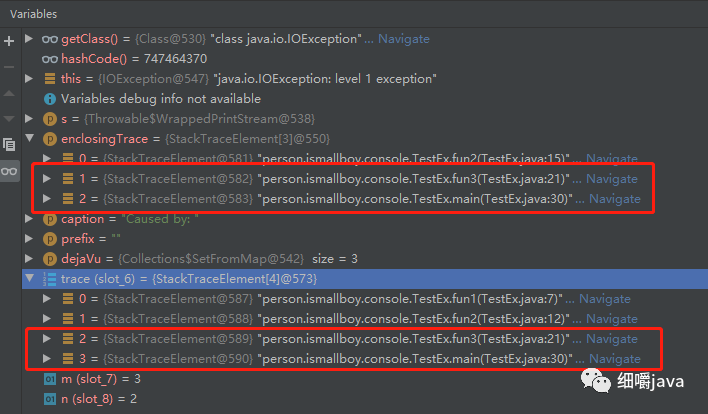
Task: Collapse the trace (slot_6) node
Action: tap(29, 278)
